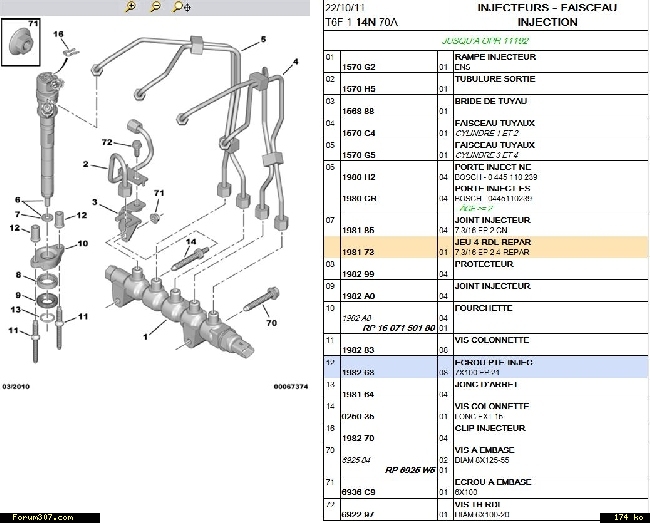This screenshot has height=523, width=650.
Task: Select callout 72 near the small pipe
Action: pos(107,143)
